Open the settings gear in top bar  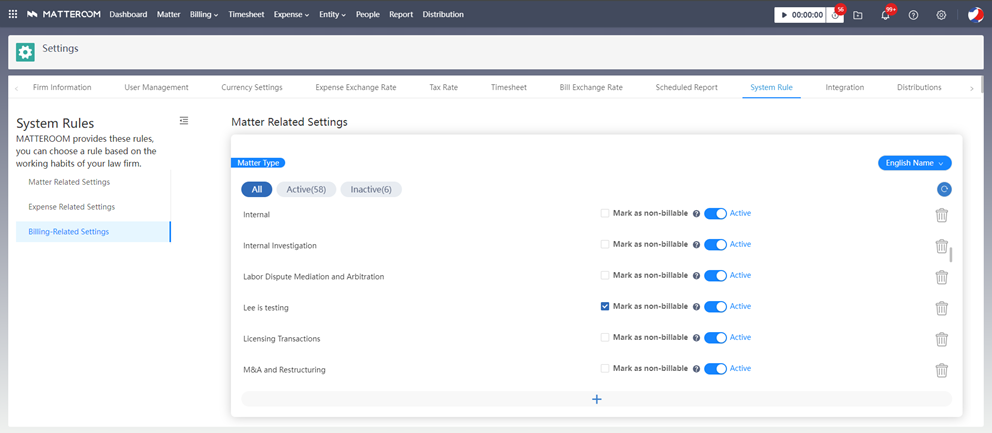pyautogui.click(x=941, y=15)
